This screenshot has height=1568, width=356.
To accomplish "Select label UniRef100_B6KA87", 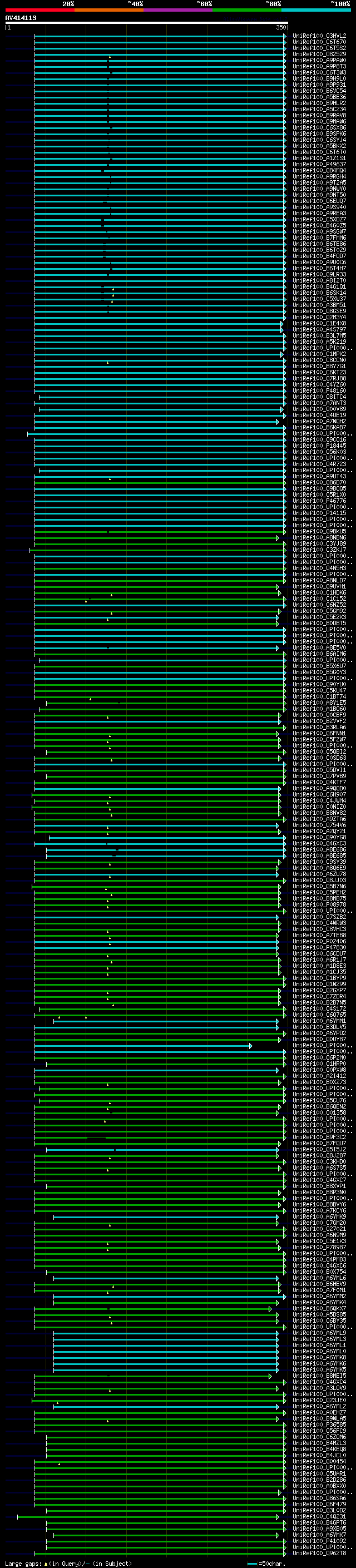I will (x=319, y=427).
